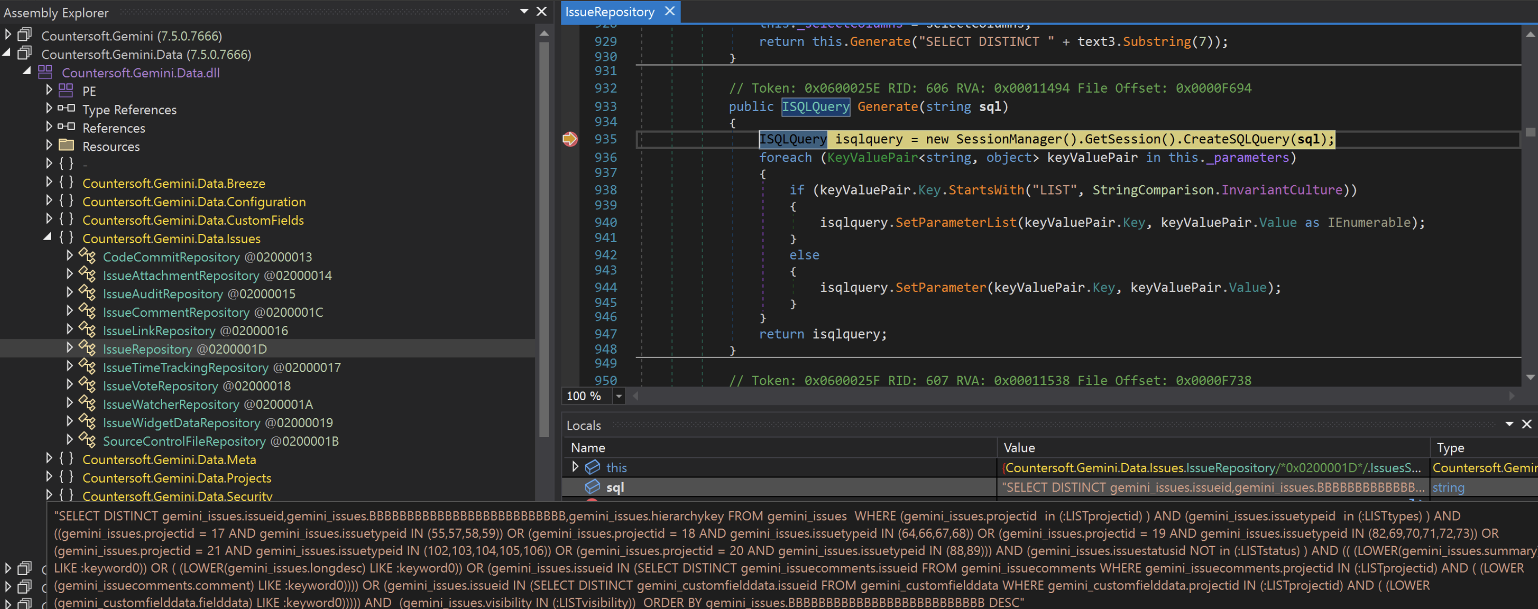Switch to the IssueRepository tab
Image resolution: width=1538 pixels, height=609 pixels.
[608, 12]
